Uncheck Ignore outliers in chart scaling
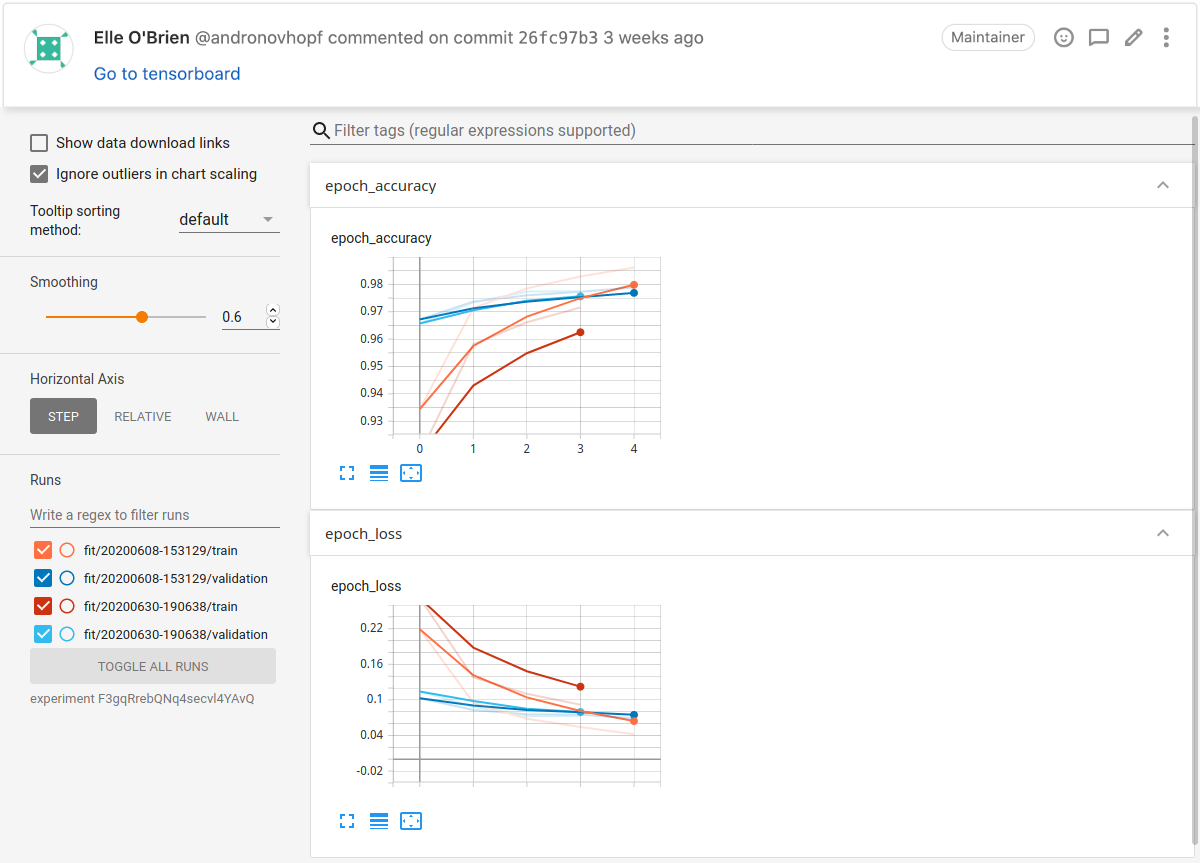The height and width of the screenshot is (863, 1200). 39,174
